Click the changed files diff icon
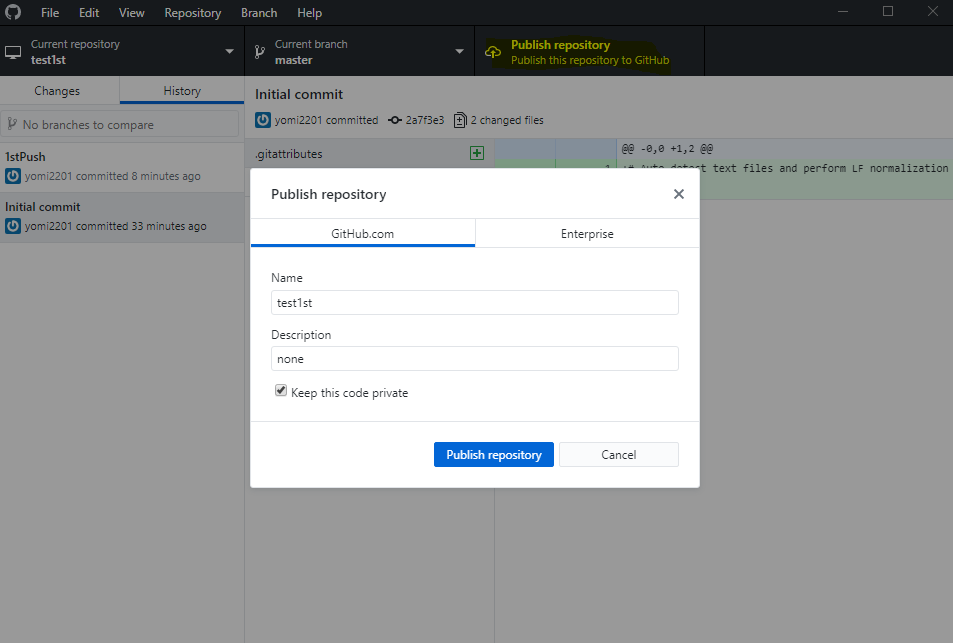 [460, 120]
